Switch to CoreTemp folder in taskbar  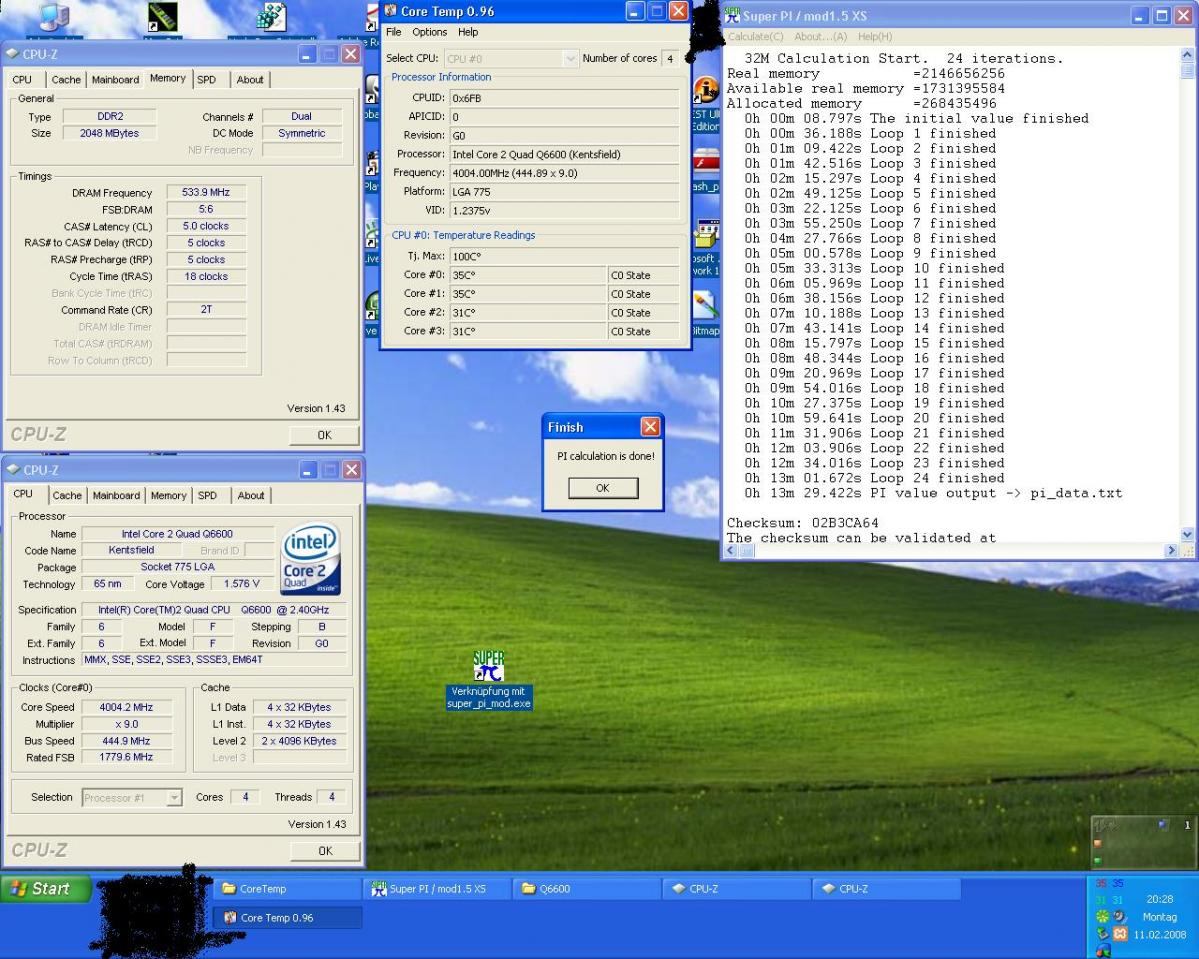pos(287,889)
